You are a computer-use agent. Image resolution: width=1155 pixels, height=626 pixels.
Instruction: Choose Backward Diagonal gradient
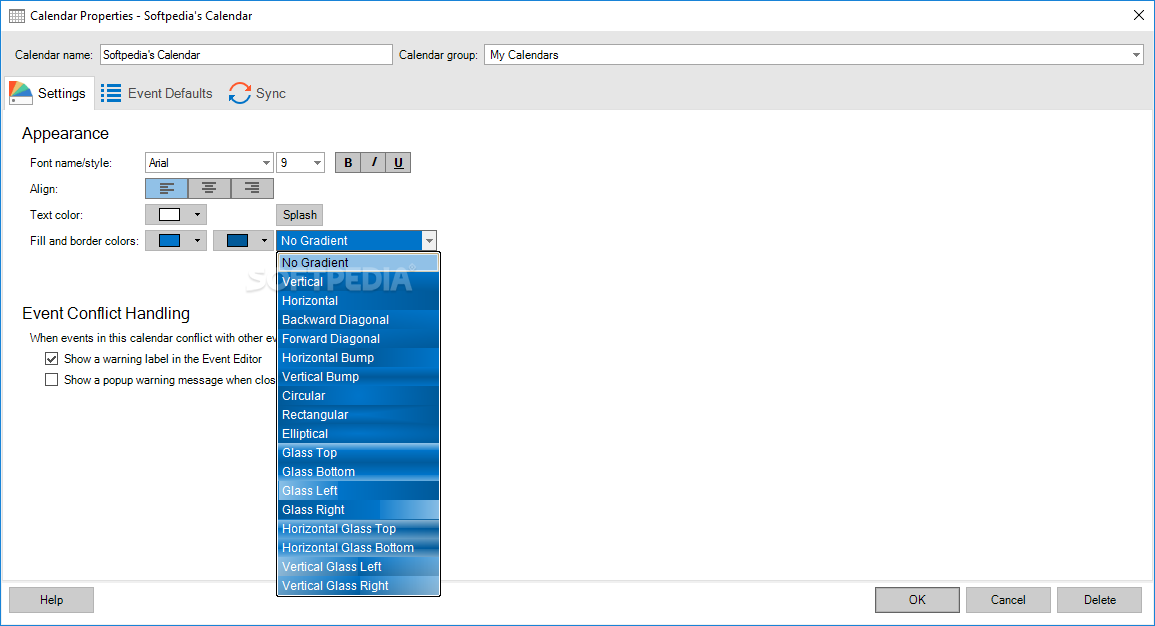358,320
